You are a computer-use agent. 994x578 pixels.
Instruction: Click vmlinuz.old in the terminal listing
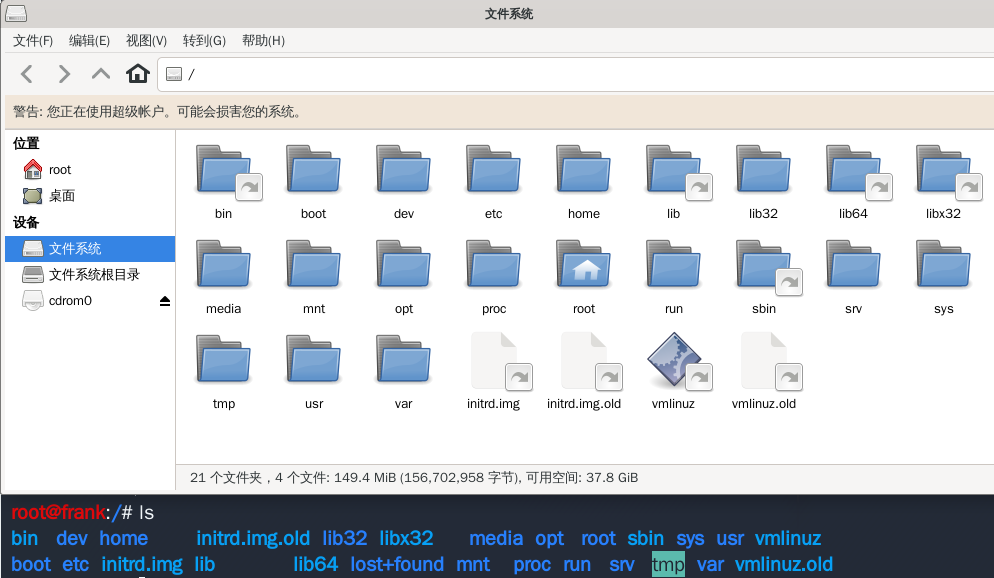(784, 564)
